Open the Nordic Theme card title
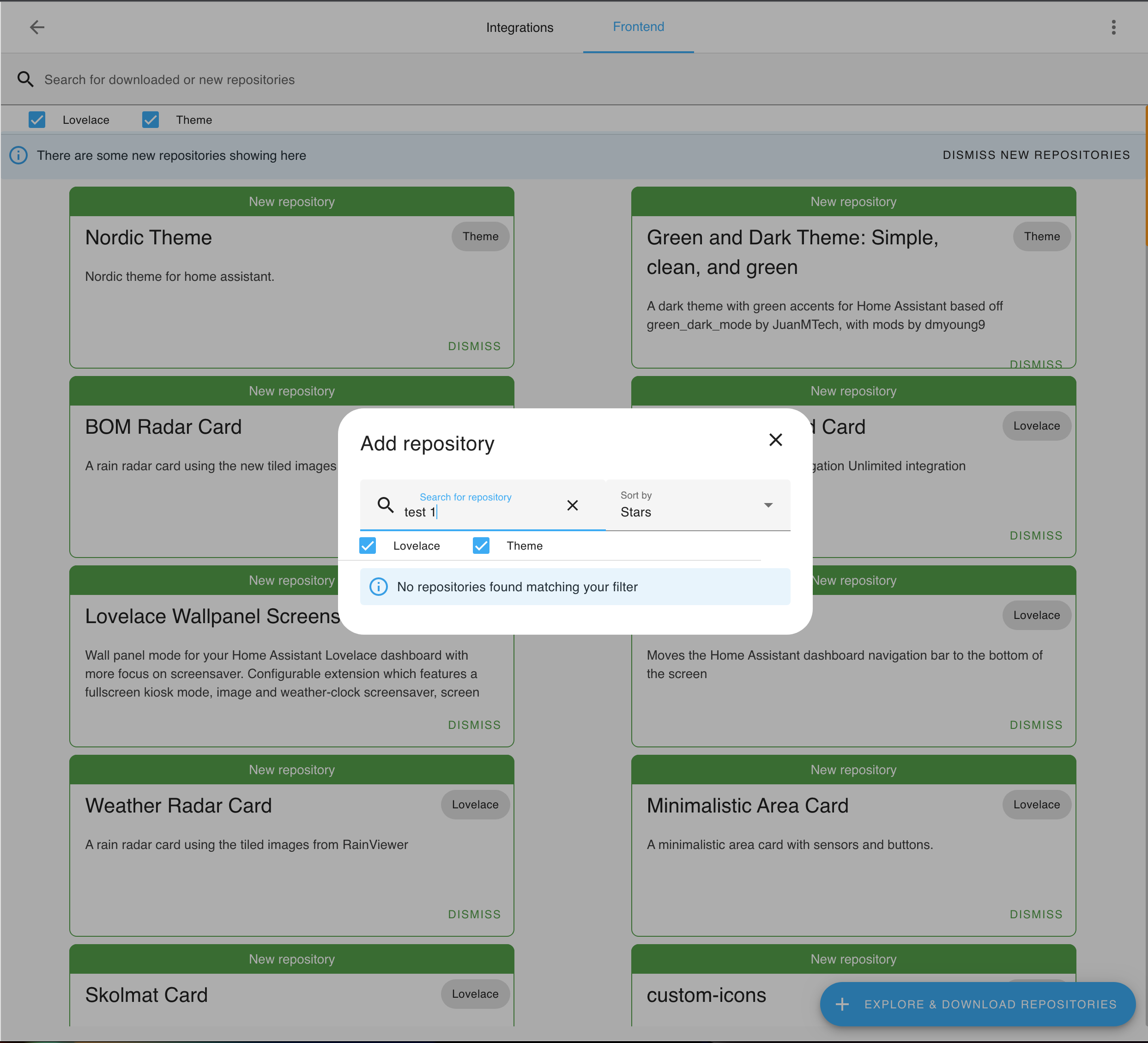 [148, 237]
